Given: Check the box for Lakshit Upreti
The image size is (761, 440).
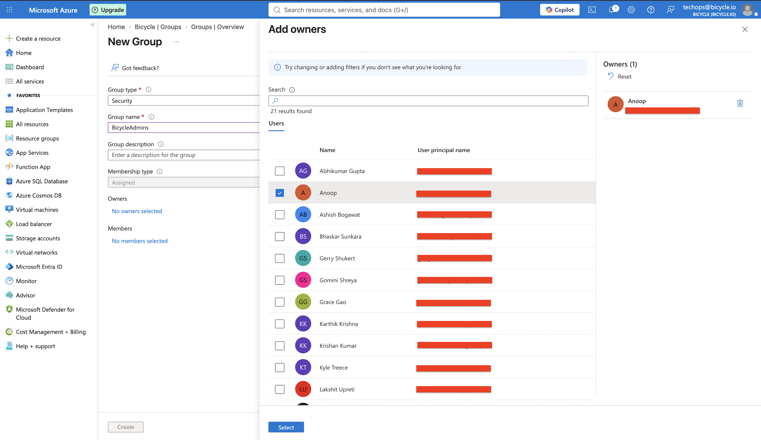Looking at the screenshot, I should click(280, 389).
